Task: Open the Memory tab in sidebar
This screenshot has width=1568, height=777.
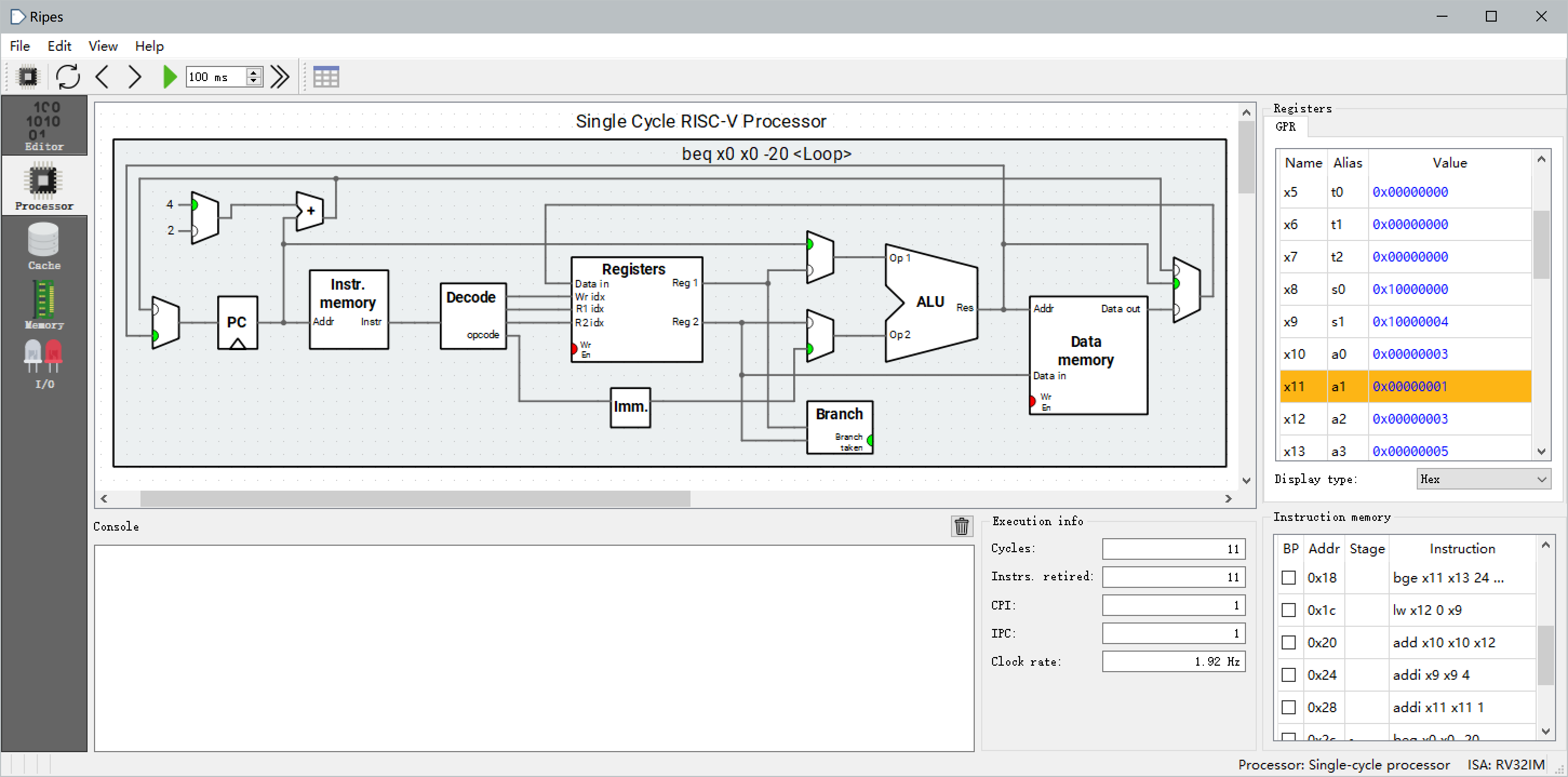Action: pos(44,304)
